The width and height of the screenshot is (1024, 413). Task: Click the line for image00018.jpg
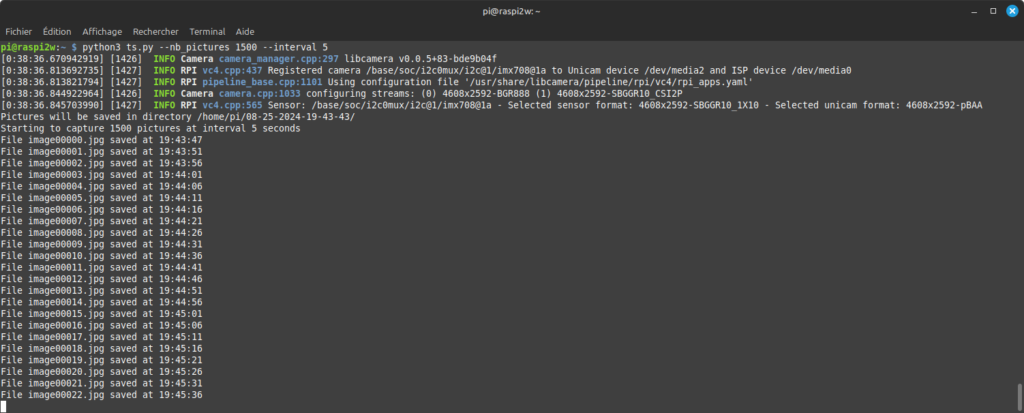pyautogui.click(x=101, y=348)
